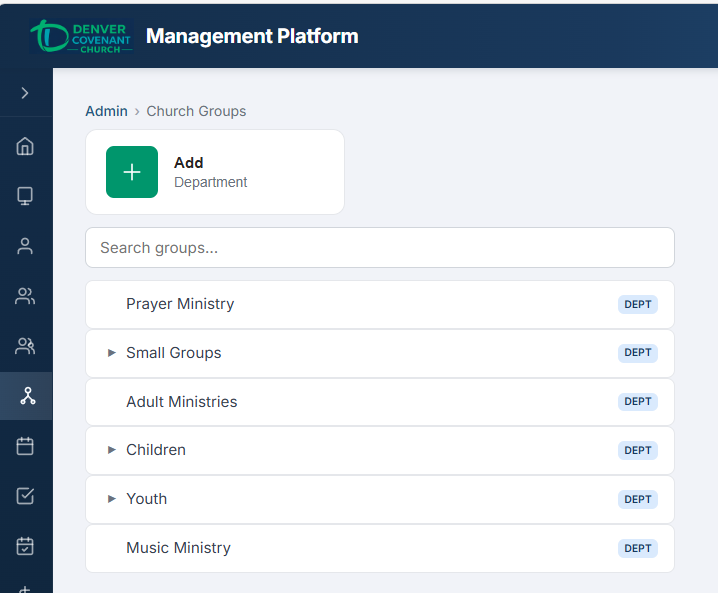Expand the Children department tree
This screenshot has width=718, height=593.
click(112, 450)
